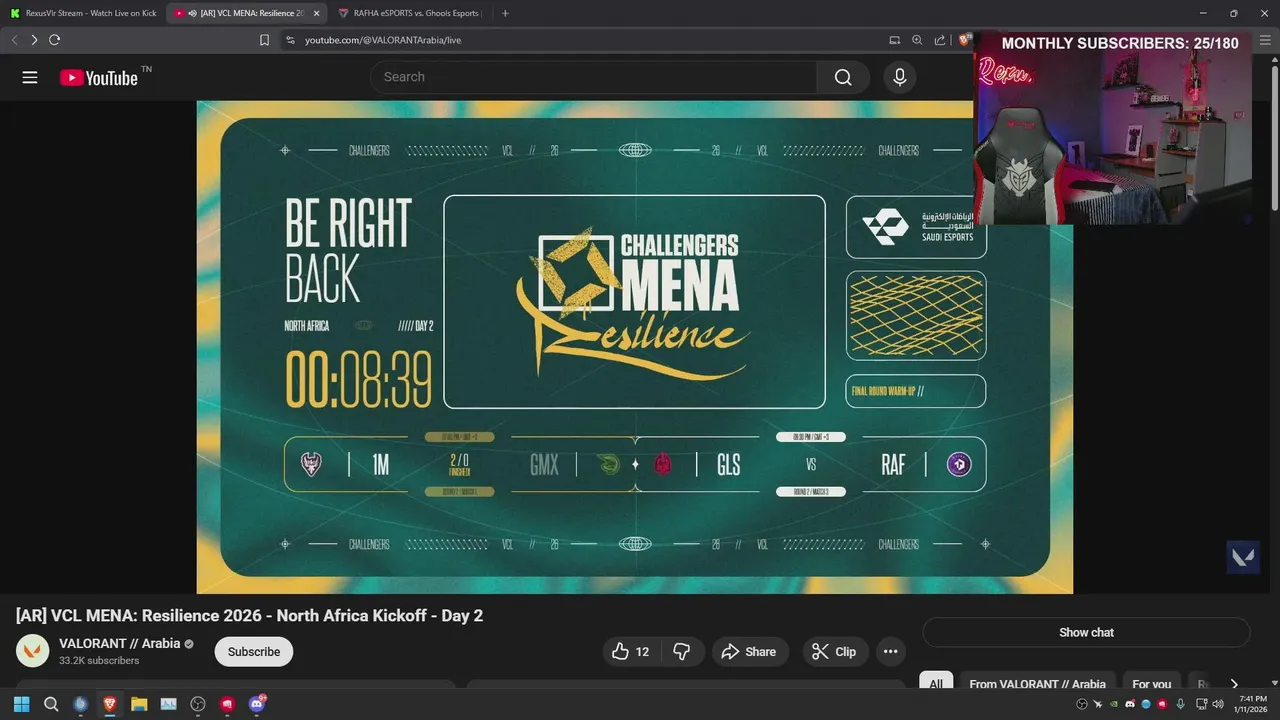Switch to RAFHA eSPORTS vs Ghoois tab
1280x720 pixels.
tap(409, 13)
